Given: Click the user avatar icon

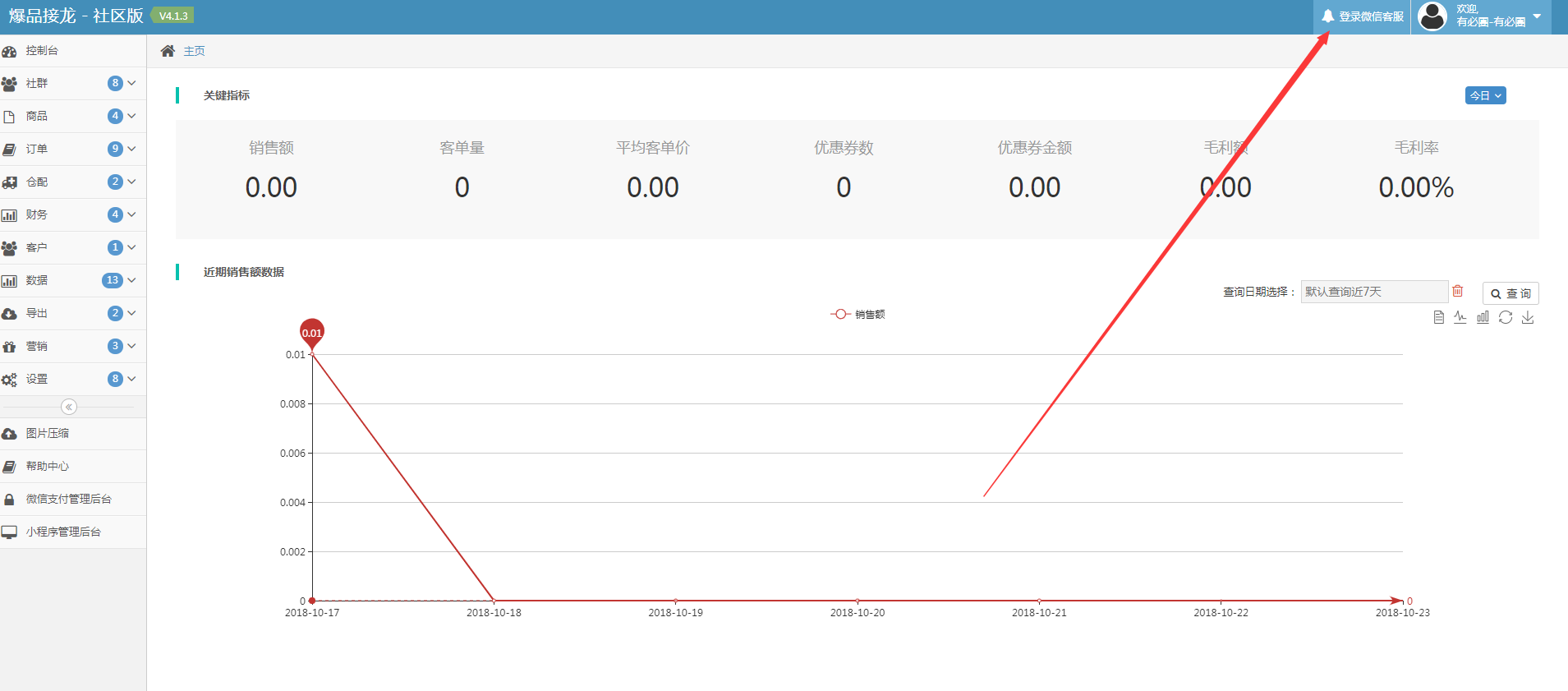Looking at the screenshot, I should [1432, 16].
